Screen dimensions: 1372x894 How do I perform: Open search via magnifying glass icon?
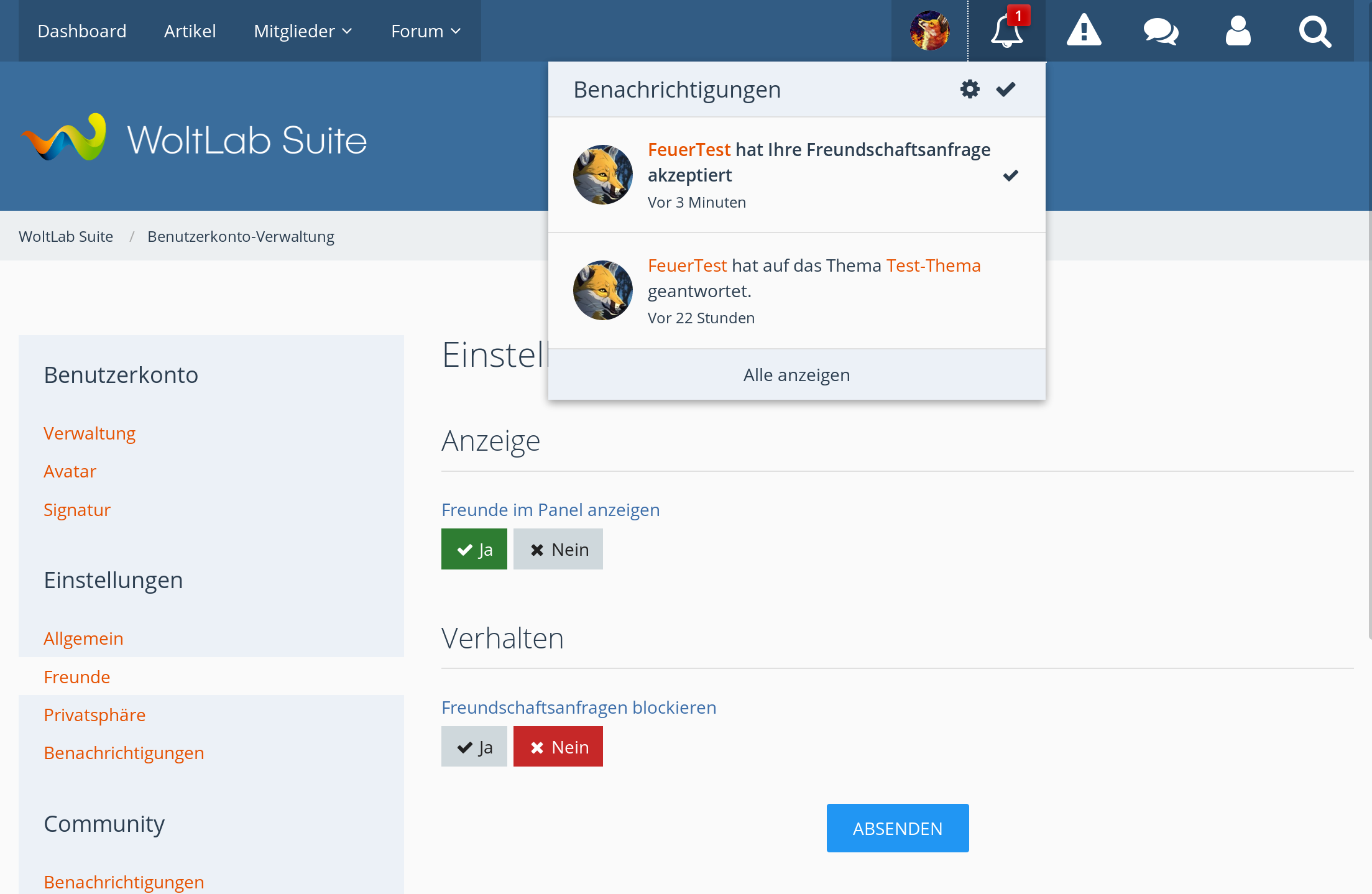pyautogui.click(x=1315, y=31)
